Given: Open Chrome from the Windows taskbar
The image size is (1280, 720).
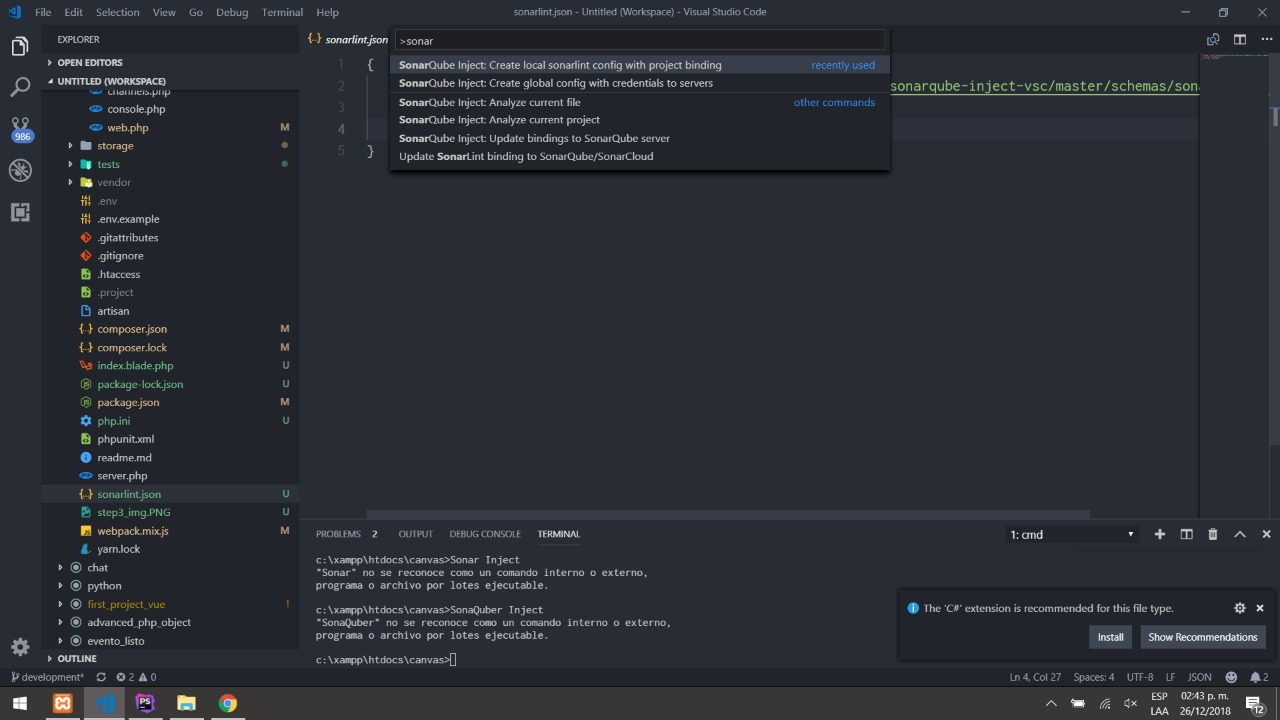Looking at the screenshot, I should coord(228,703).
